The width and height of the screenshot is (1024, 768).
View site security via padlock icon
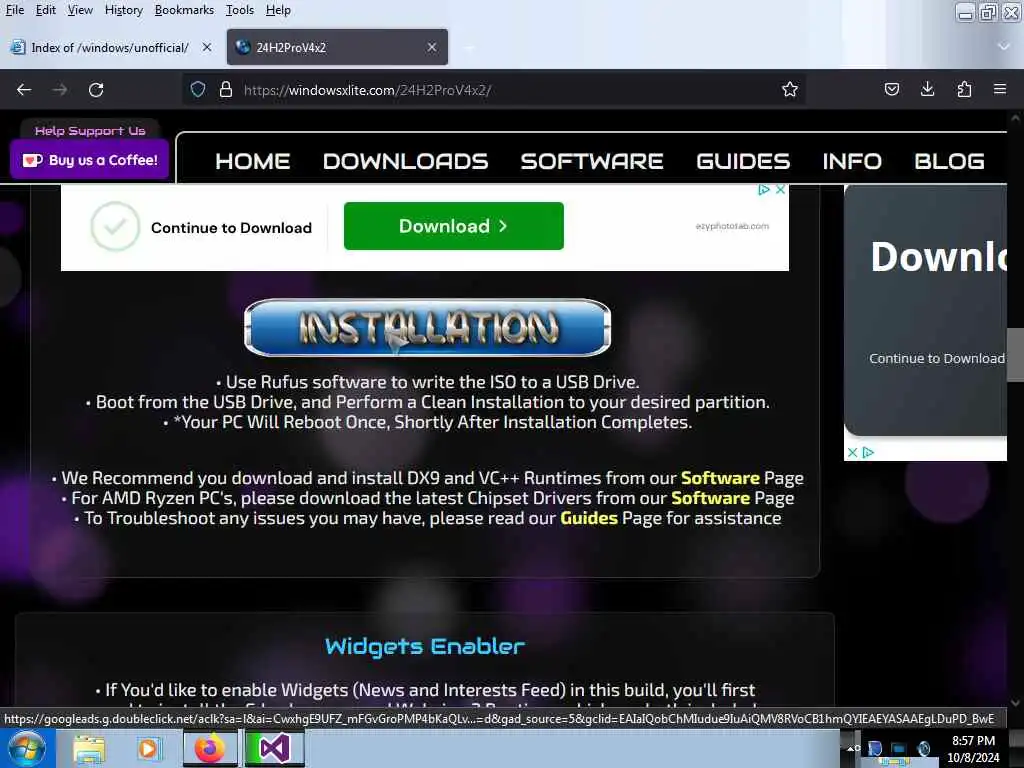click(225, 89)
